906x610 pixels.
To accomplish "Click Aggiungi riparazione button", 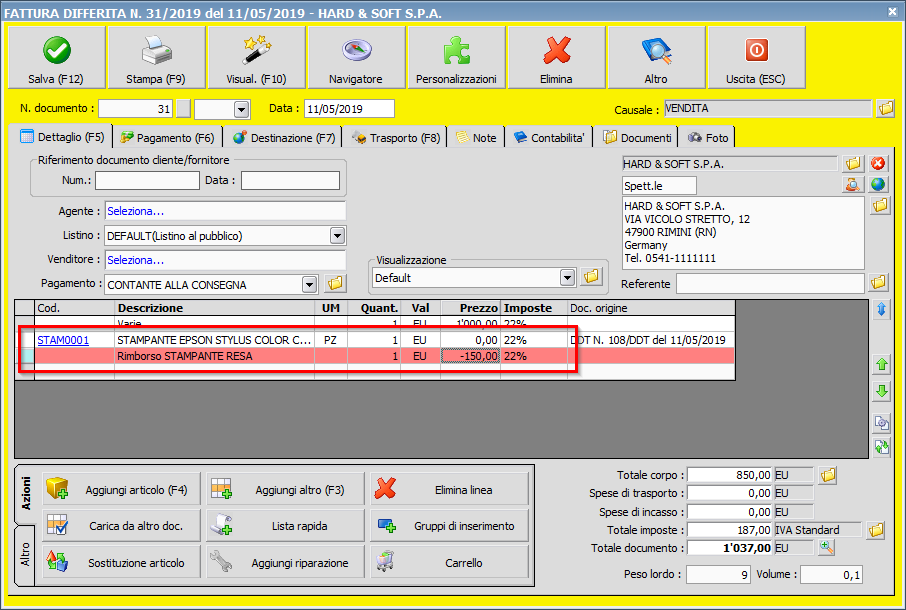I will pos(285,562).
